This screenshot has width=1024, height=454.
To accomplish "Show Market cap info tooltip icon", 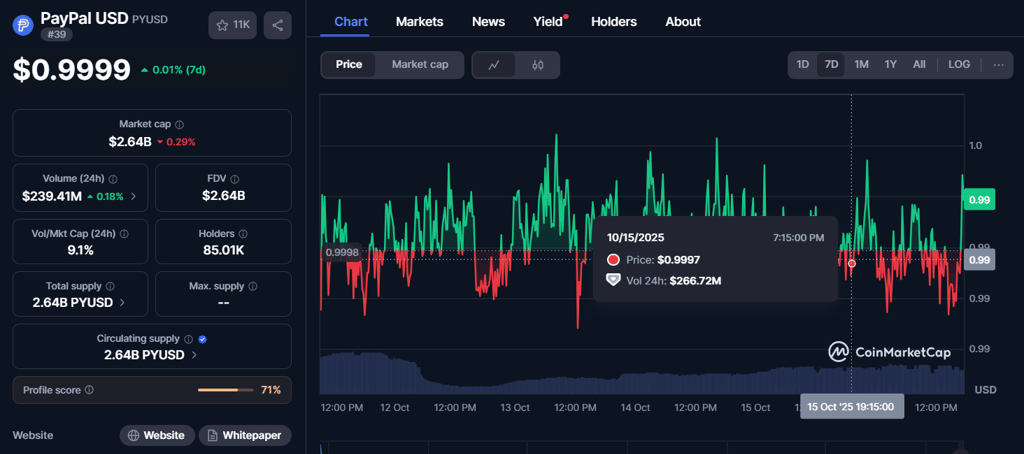I will point(180,124).
